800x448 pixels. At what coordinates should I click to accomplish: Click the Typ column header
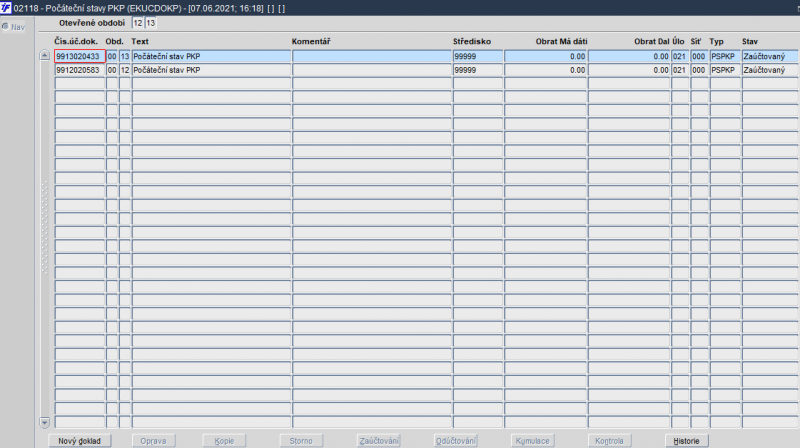click(716, 41)
